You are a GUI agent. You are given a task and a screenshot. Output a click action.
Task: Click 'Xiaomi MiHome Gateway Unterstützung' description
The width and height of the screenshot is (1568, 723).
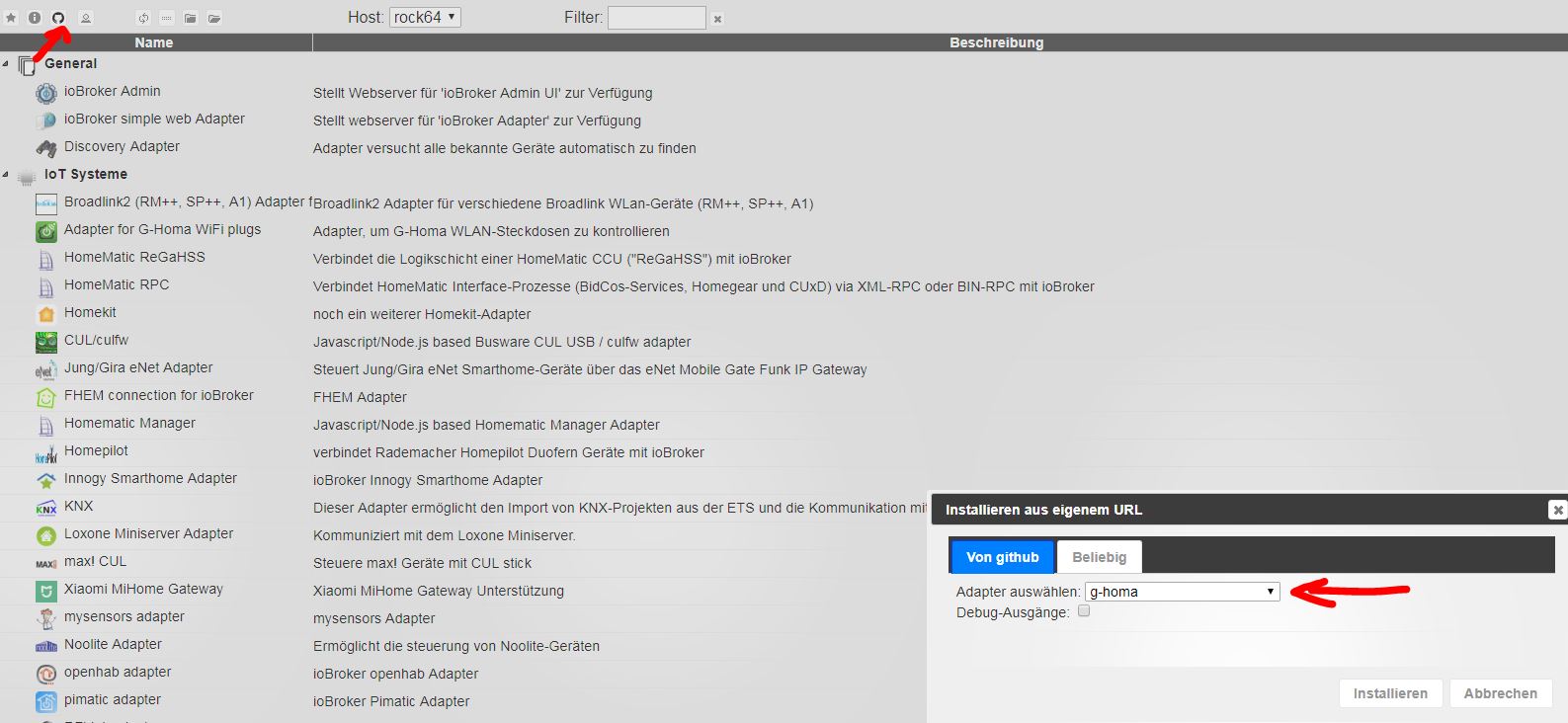[439, 591]
